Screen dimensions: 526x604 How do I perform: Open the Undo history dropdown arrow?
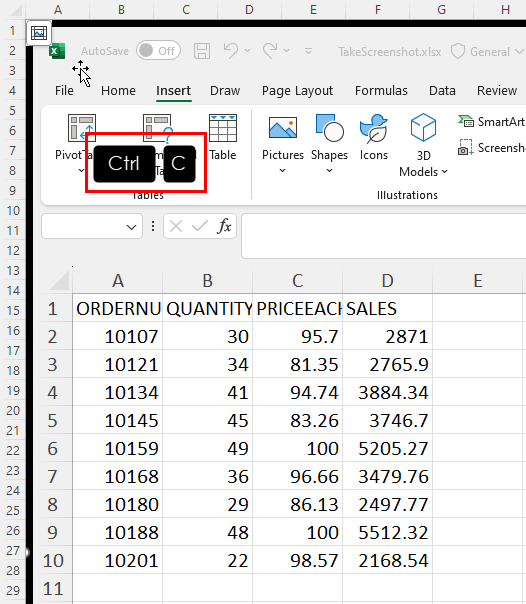(x=248, y=50)
